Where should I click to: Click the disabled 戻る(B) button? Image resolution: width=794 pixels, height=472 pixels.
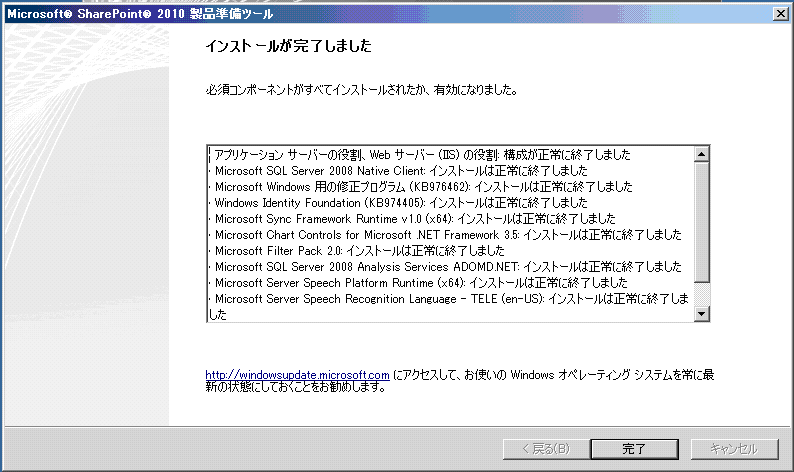pos(546,449)
